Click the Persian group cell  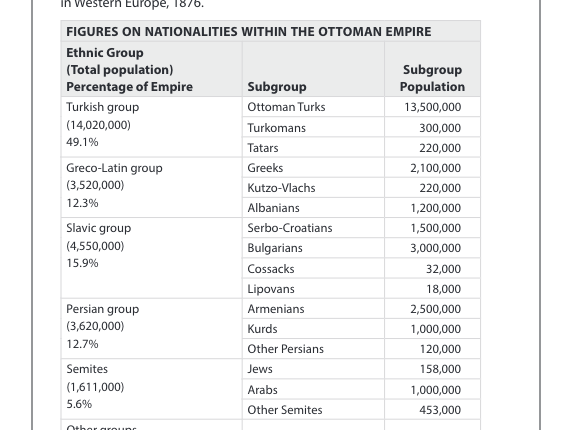152,328
